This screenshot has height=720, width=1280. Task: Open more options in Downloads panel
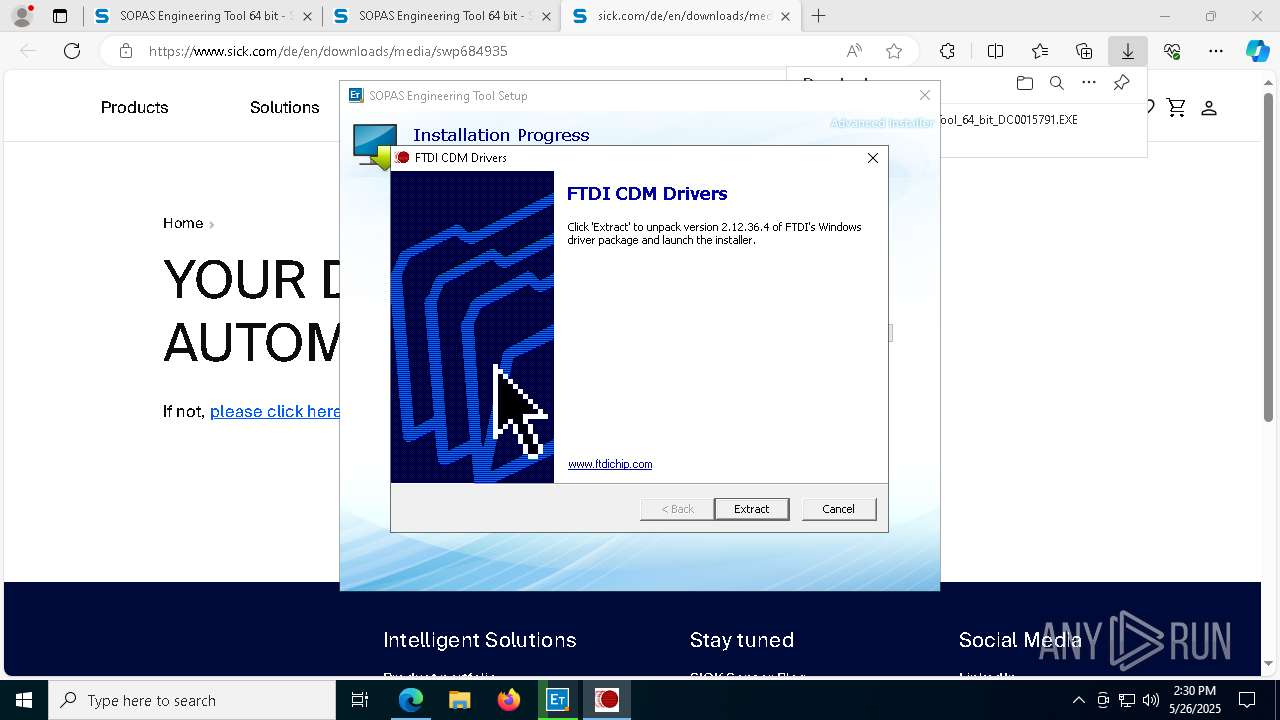click(1089, 83)
